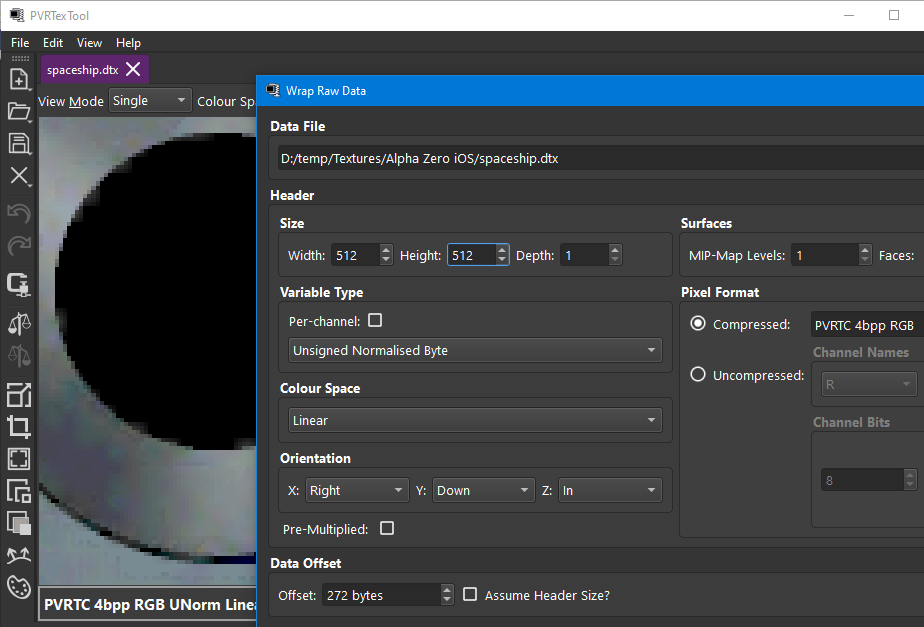924x627 pixels.
Task: Select the Uncompressed pixel format radio button
Action: click(698, 375)
